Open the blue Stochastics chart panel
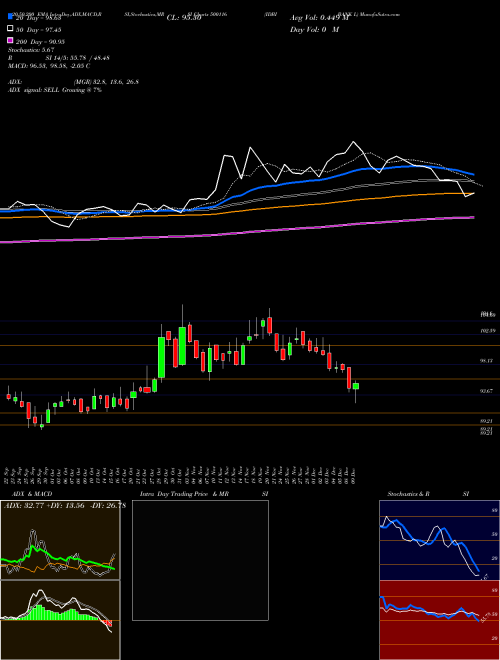The image size is (500, 660). coord(439,540)
